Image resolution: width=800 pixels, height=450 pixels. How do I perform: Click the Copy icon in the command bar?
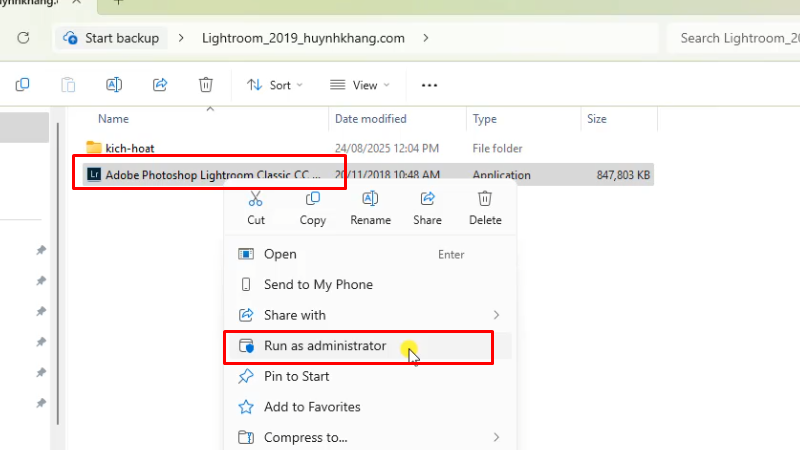[x=22, y=85]
